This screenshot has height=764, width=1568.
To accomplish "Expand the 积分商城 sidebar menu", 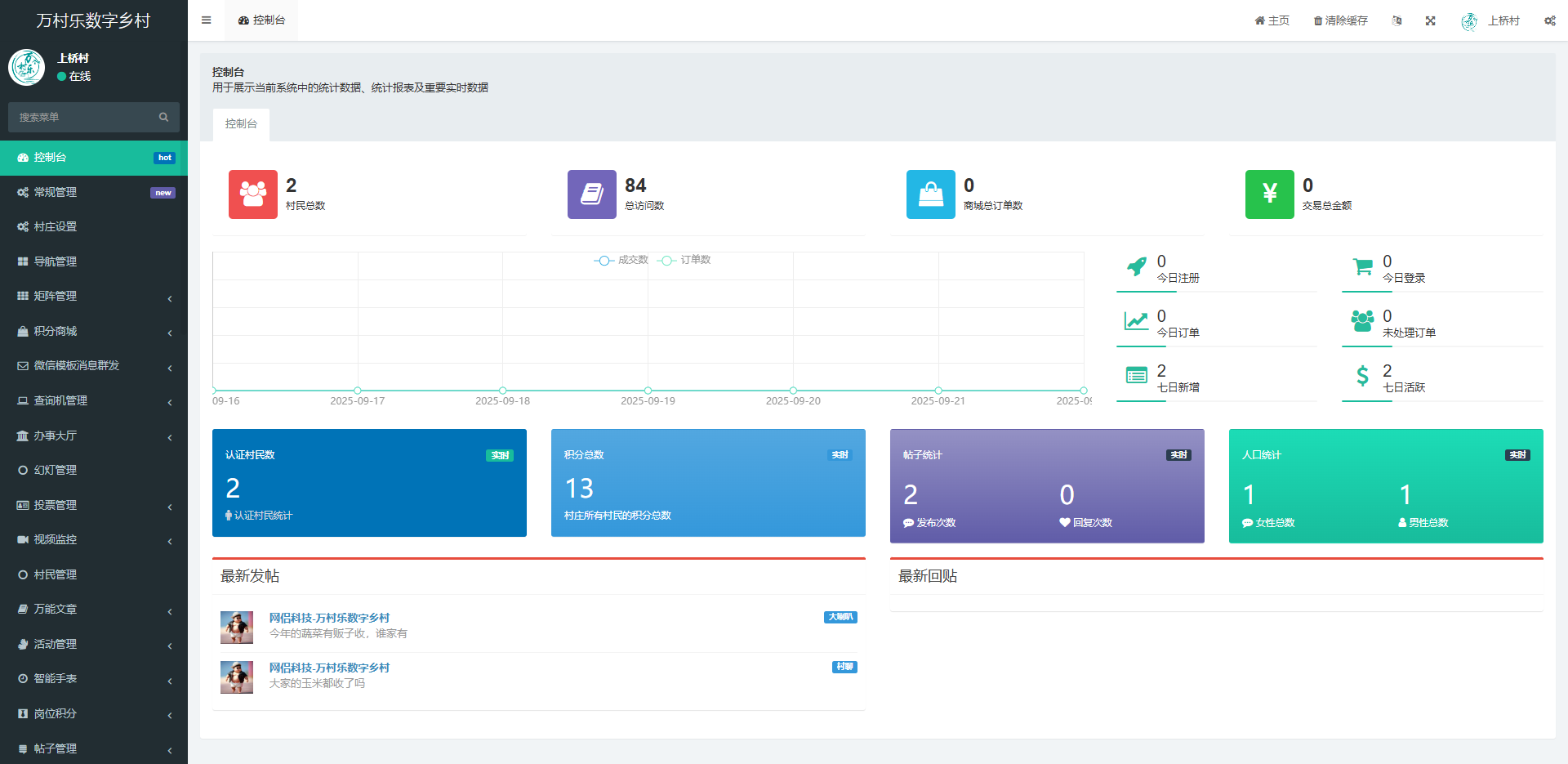I will 94,331.
